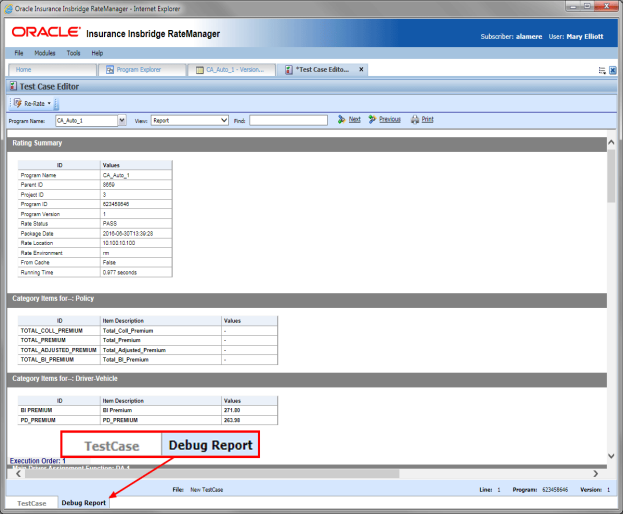The height and width of the screenshot is (514, 623).
Task: Click the Running Time 0.977 seconds value
Action: (120, 272)
